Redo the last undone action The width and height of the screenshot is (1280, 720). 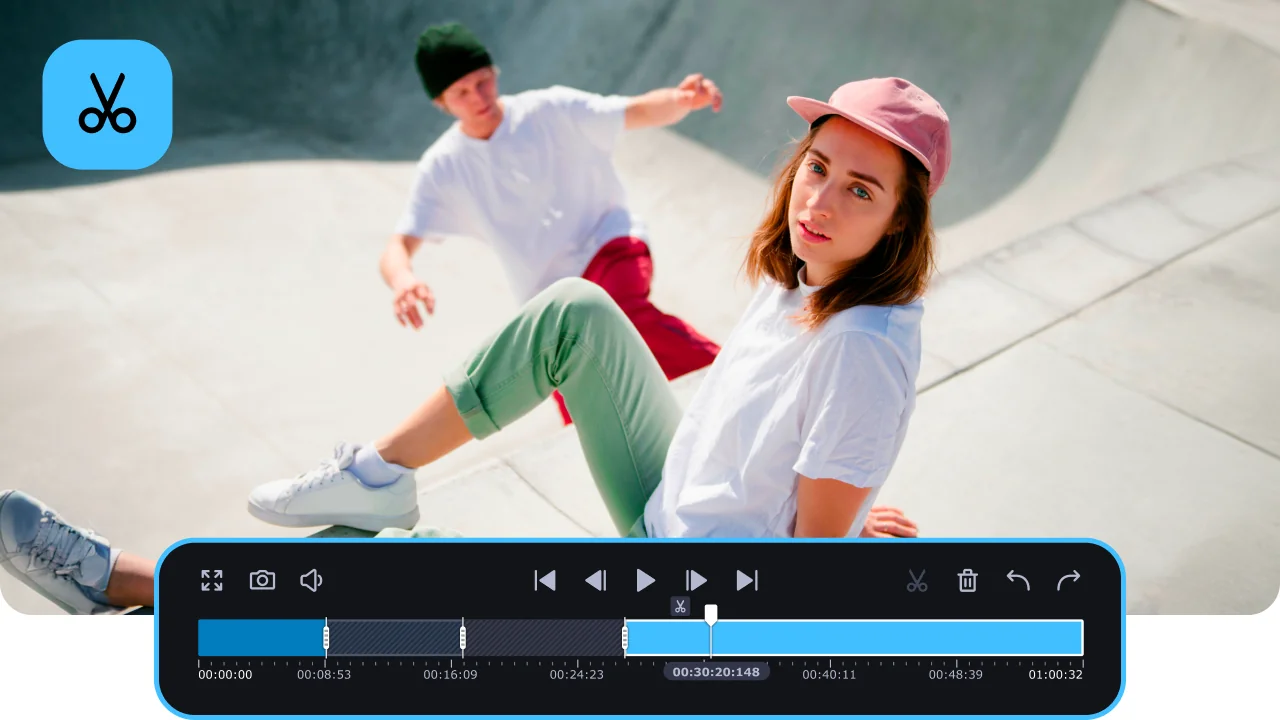(1069, 580)
